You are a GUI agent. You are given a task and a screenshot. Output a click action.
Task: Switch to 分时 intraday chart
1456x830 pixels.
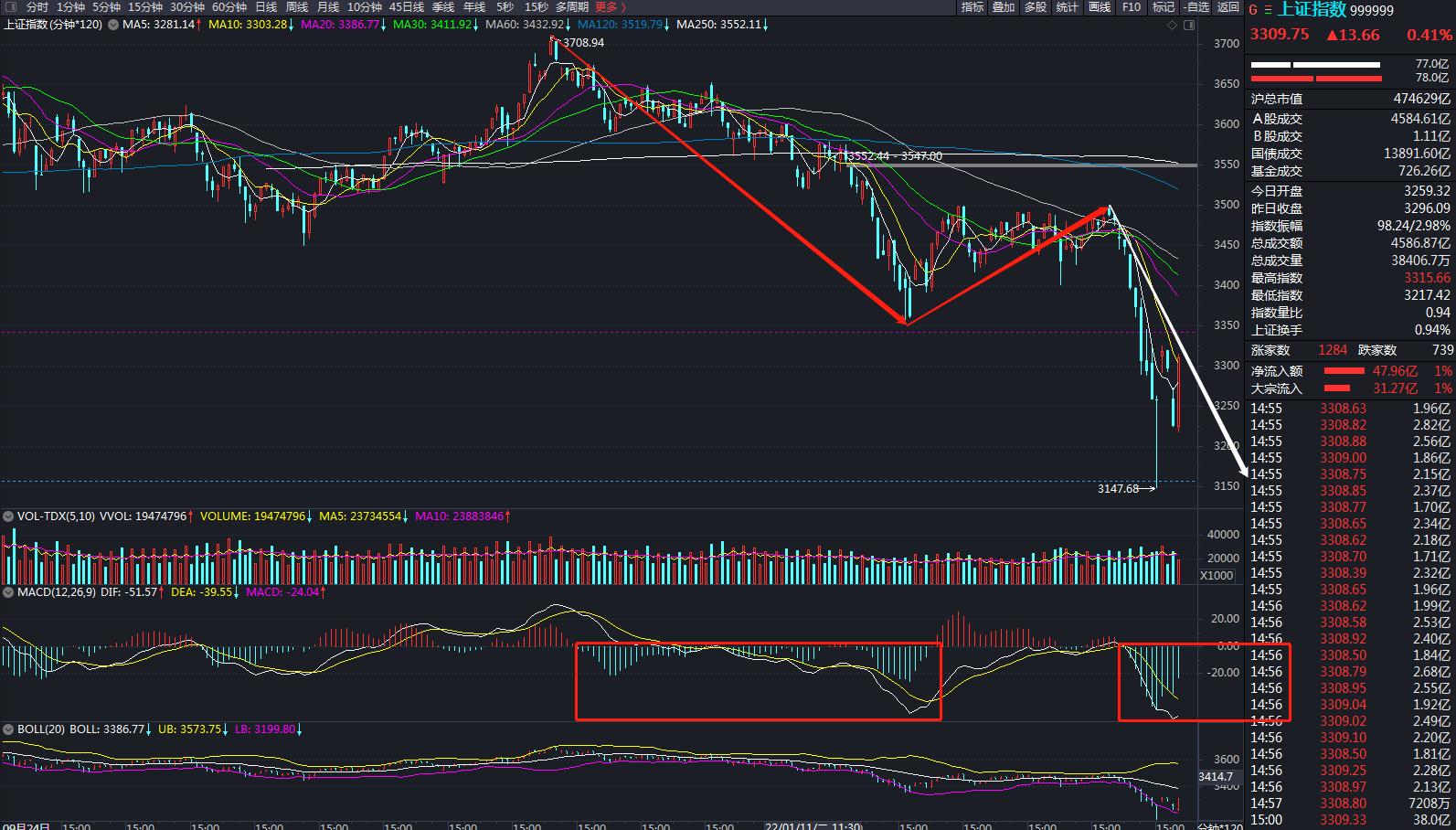click(x=37, y=7)
